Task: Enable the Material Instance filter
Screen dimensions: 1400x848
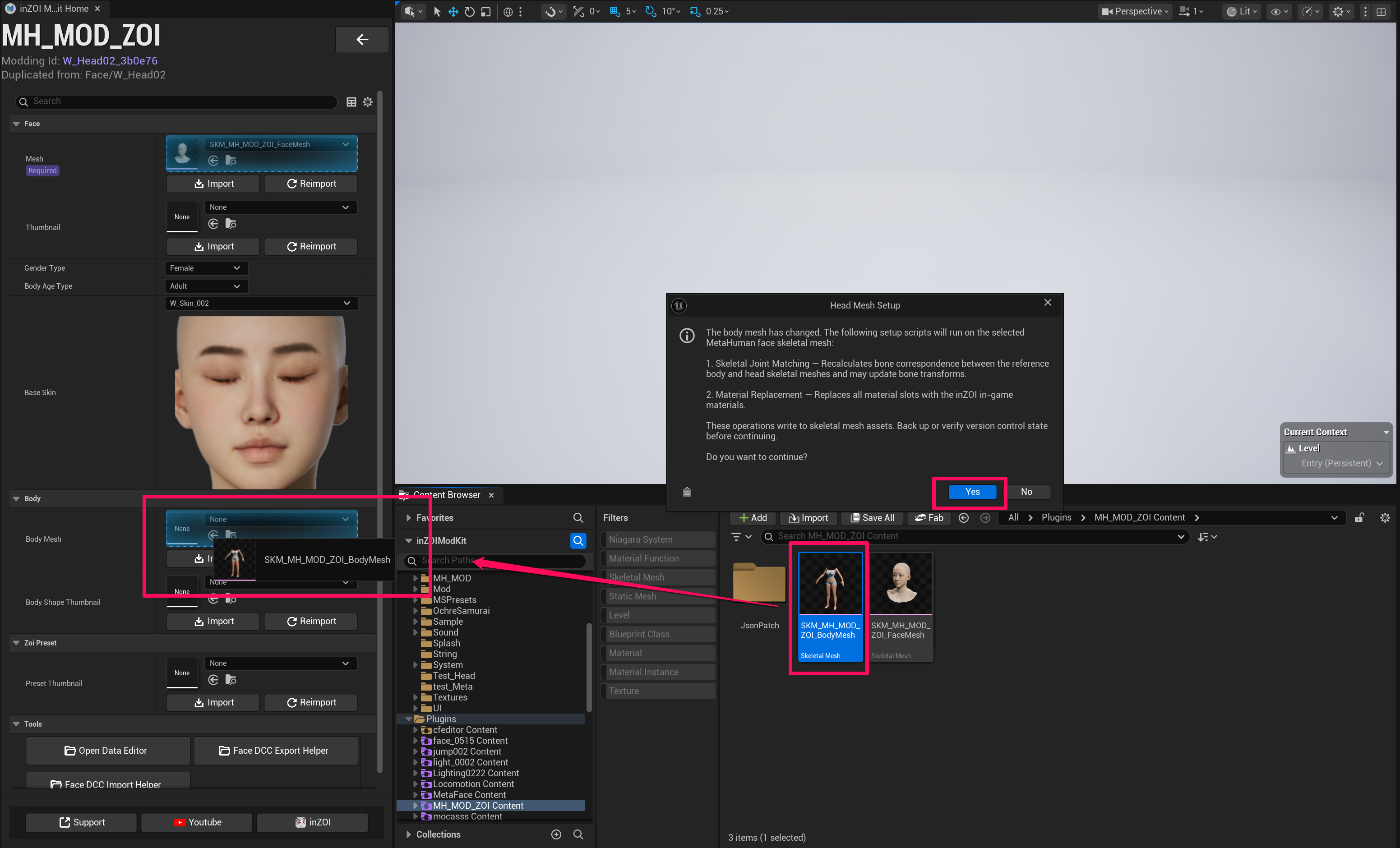Action: click(658, 672)
